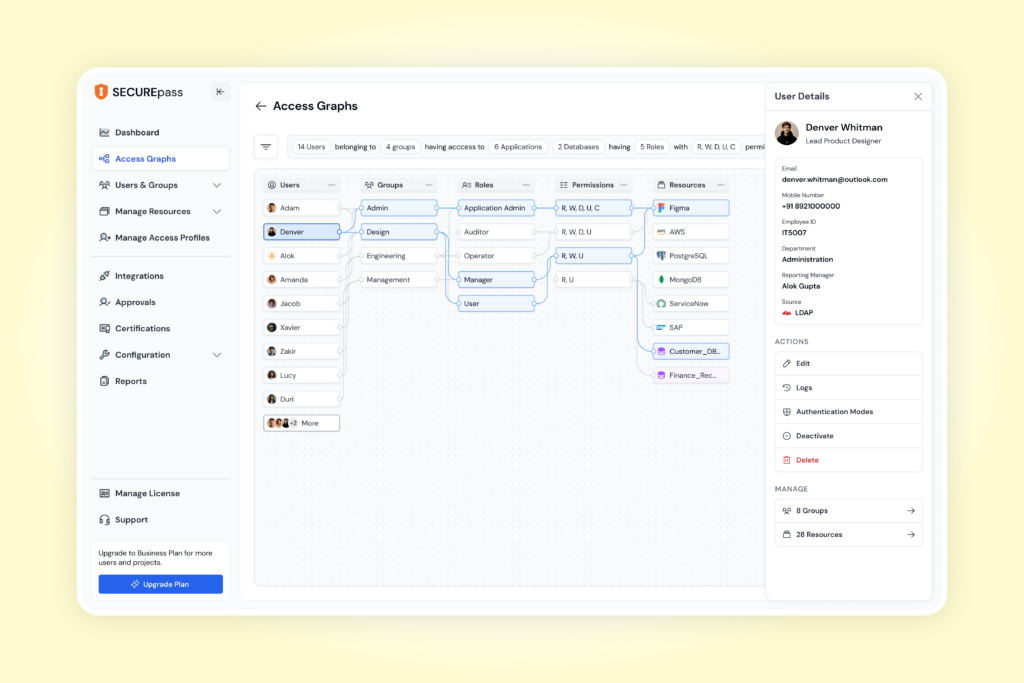Image resolution: width=1024 pixels, height=683 pixels.
Task: Open the 8 Groups manage row
Action: point(848,511)
